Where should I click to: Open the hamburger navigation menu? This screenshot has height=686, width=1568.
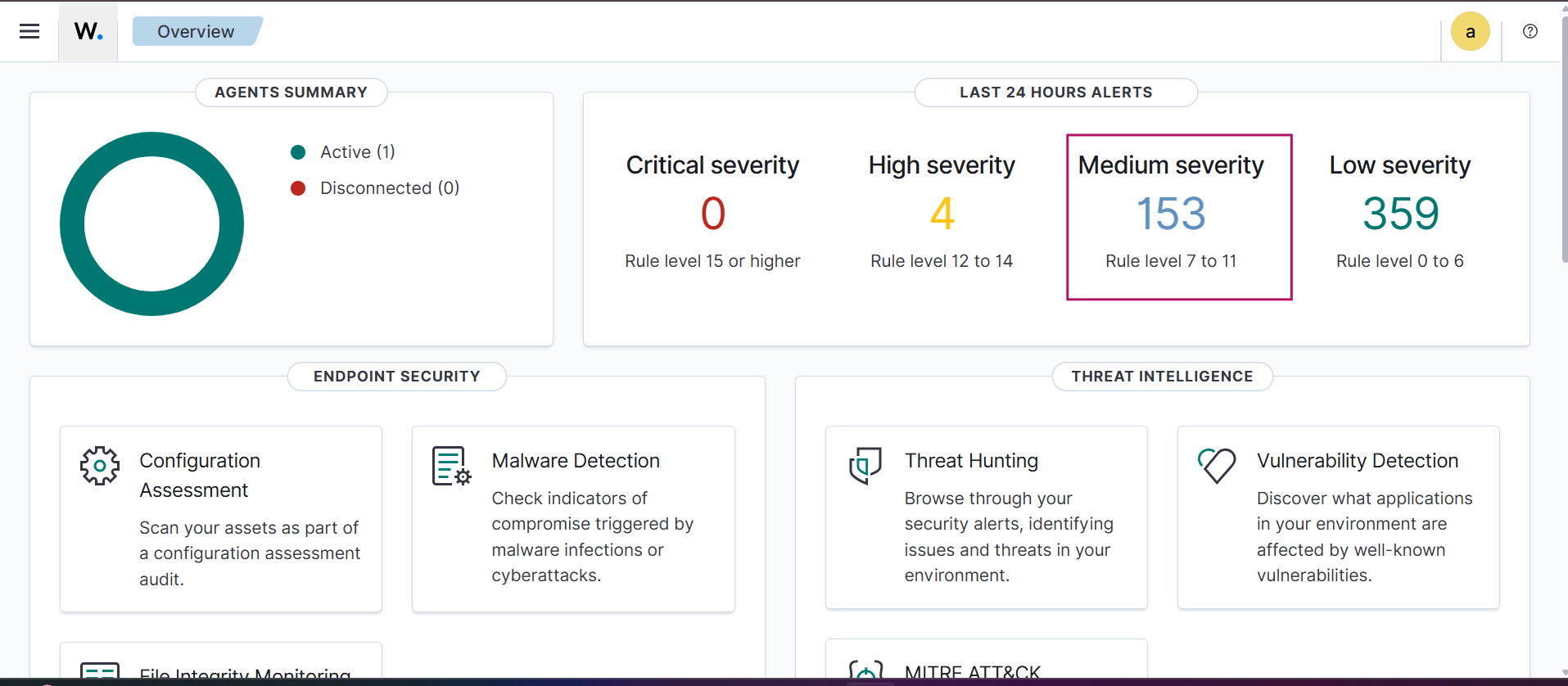(x=29, y=31)
